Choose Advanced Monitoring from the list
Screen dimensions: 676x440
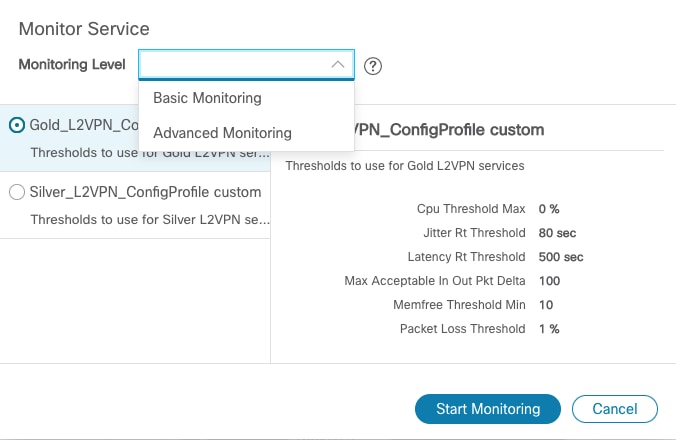[x=222, y=133]
